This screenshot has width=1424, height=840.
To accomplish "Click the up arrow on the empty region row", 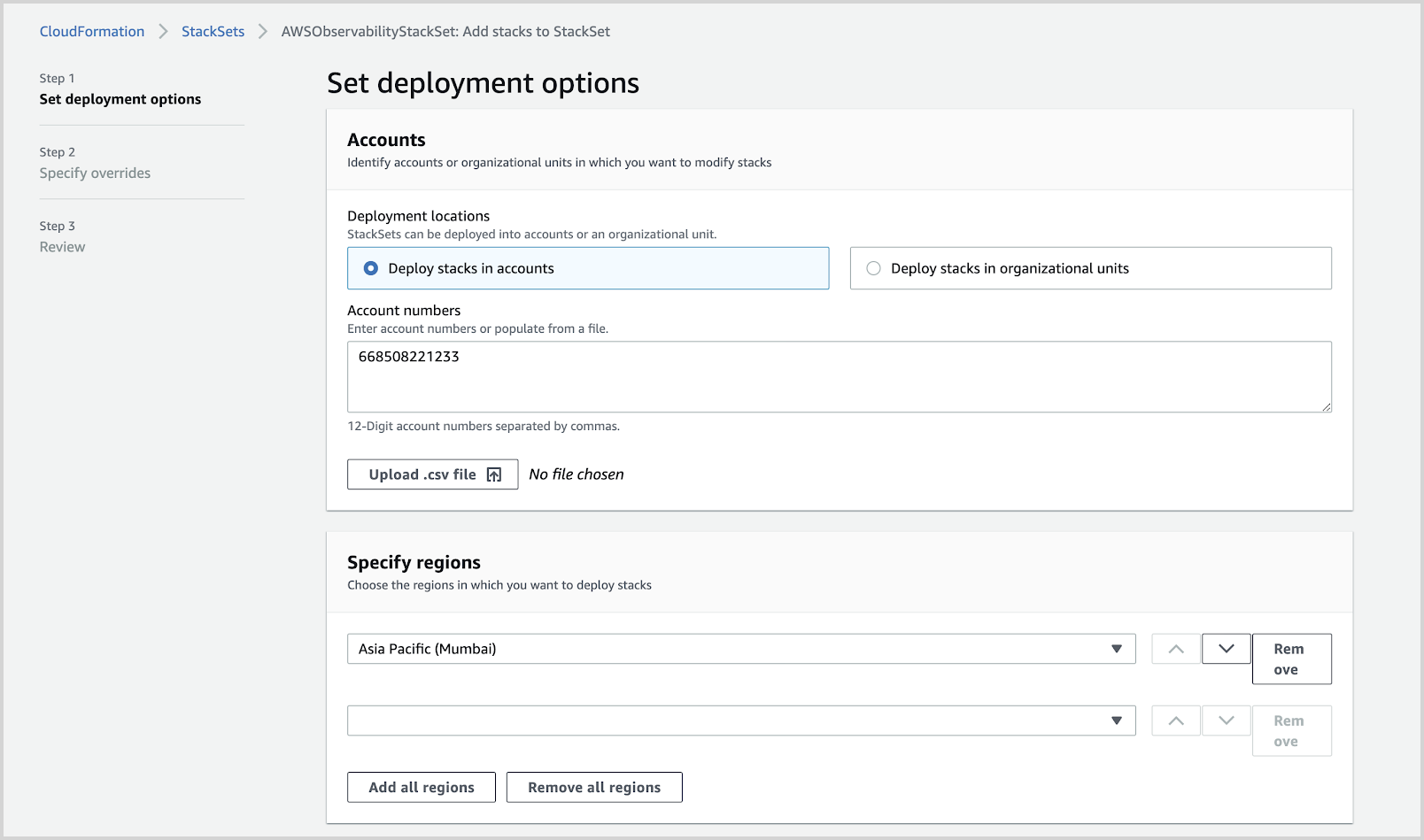I will [1175, 720].
